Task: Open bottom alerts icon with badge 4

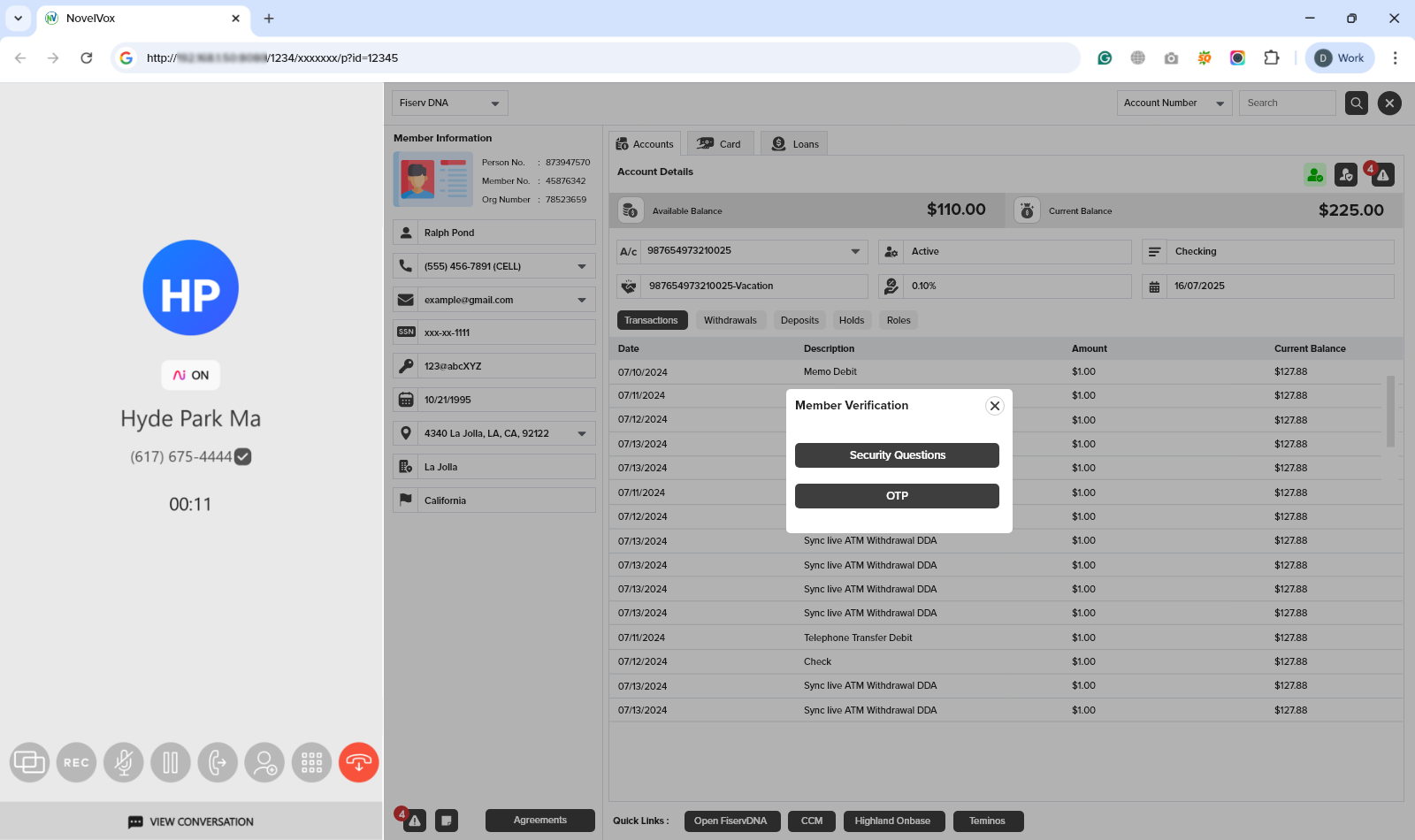Action: (414, 820)
